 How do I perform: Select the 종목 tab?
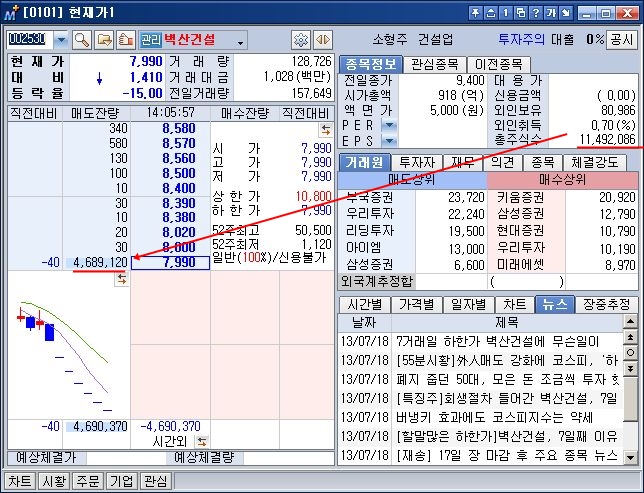click(x=543, y=162)
